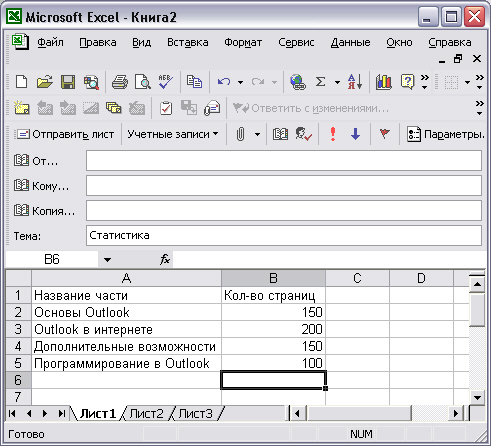The width and height of the screenshot is (491, 446).
Task: Click the Кому... address book button
Action: point(42,186)
